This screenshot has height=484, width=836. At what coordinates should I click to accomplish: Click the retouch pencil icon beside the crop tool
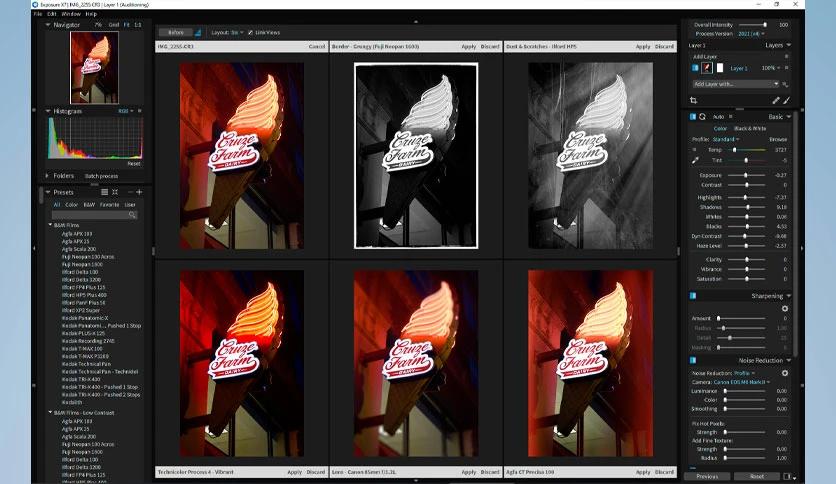(776, 100)
